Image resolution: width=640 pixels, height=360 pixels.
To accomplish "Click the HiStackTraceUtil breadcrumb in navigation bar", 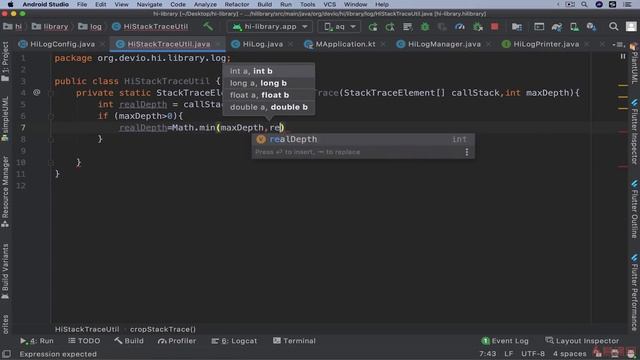I will pos(150,27).
